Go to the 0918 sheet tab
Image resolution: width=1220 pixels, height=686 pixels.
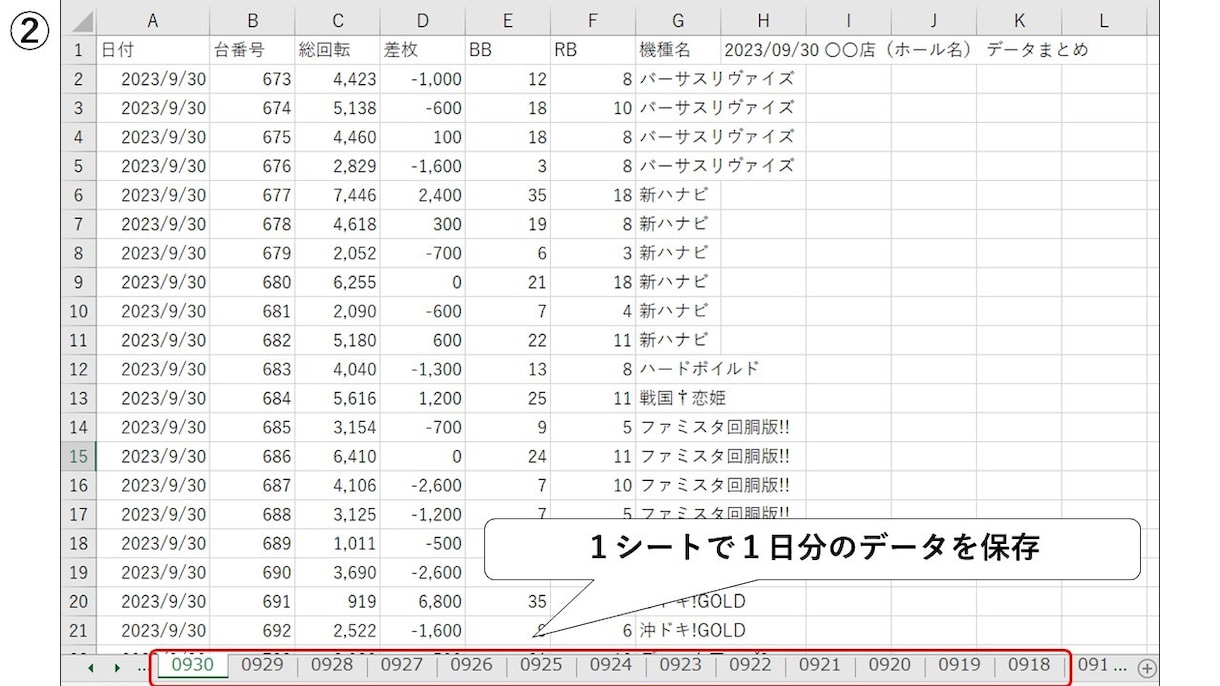pyautogui.click(x=1030, y=665)
